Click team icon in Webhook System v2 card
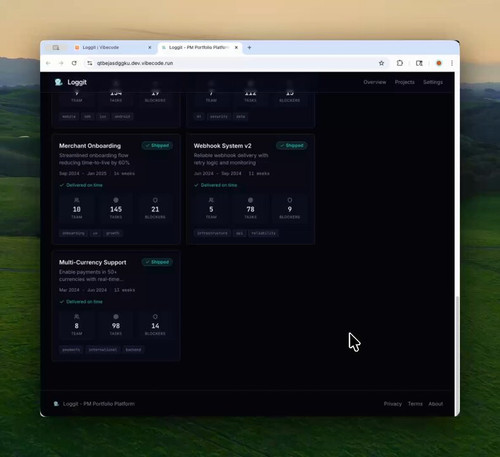This screenshot has width=500, height=457. [211, 200]
